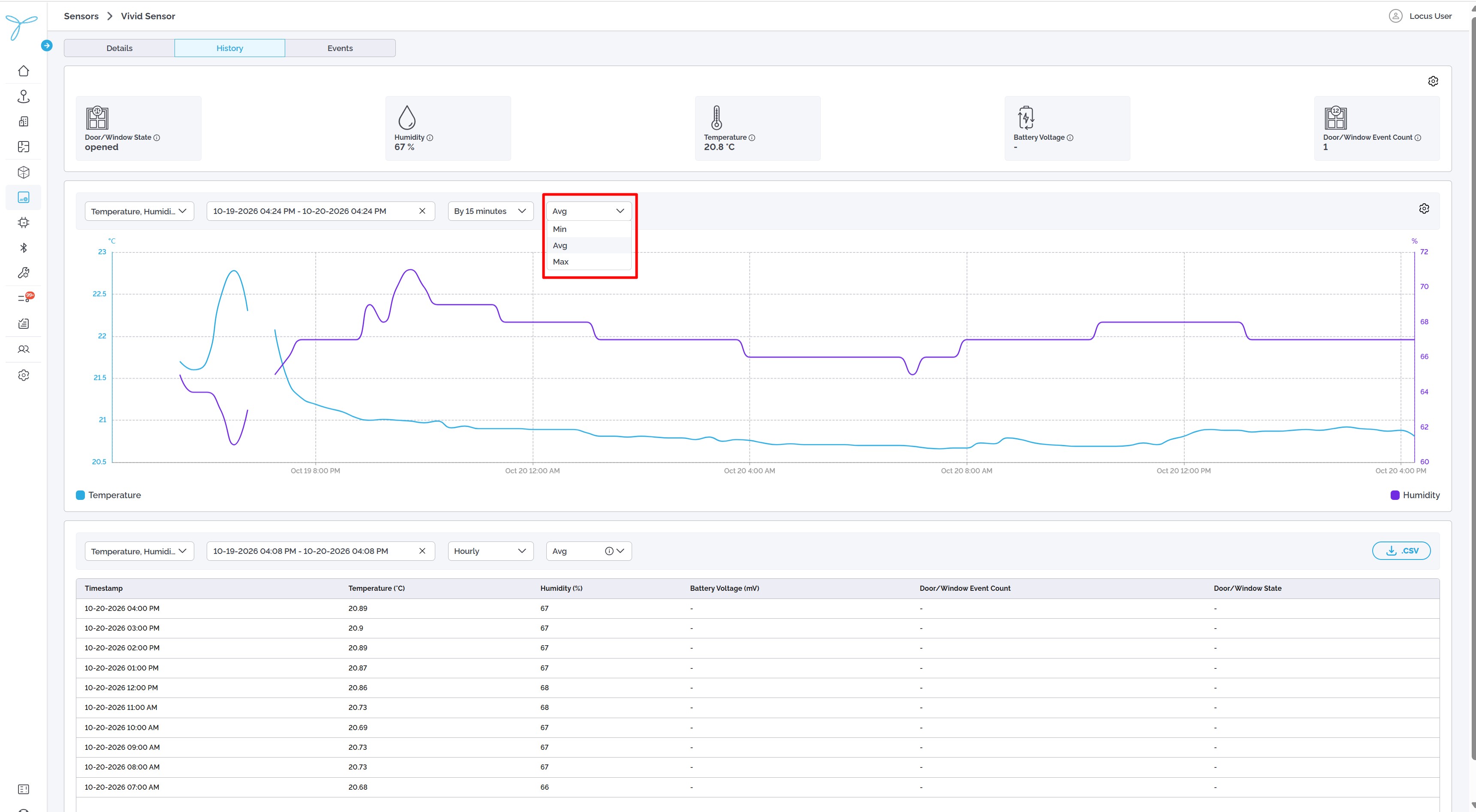Show info icon next to Humidity

(430, 138)
